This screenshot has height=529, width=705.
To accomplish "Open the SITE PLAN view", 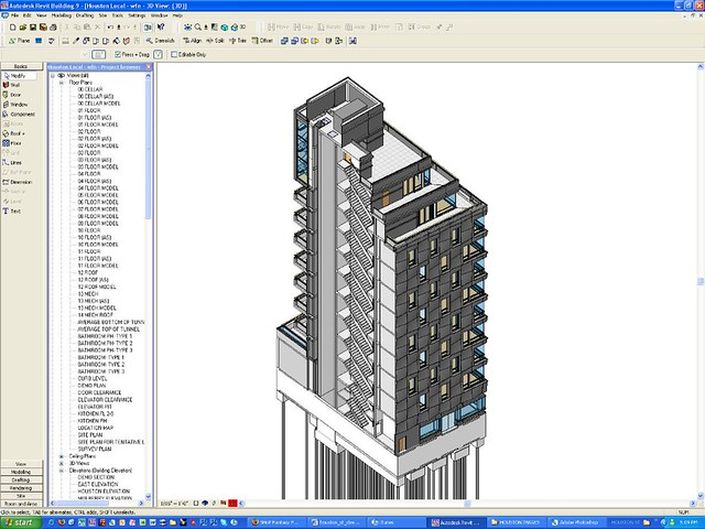I will coord(92,435).
